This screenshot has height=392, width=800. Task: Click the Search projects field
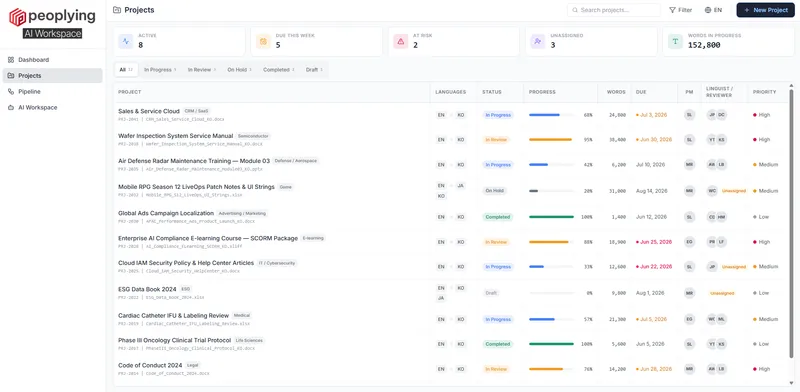coord(614,10)
